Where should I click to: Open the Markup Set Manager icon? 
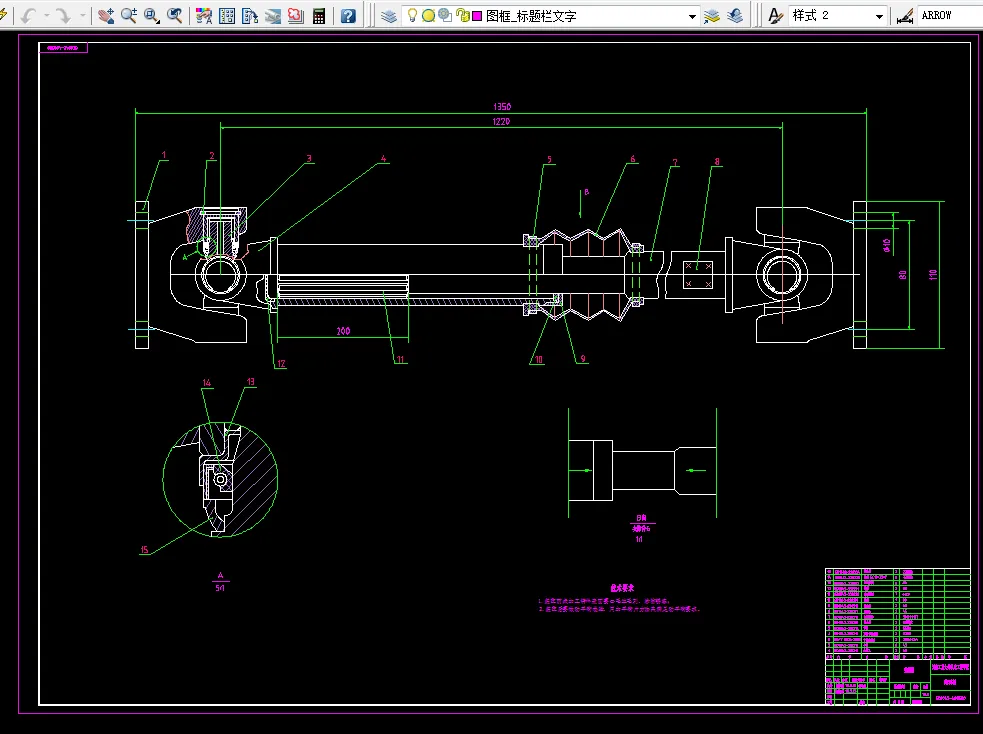coord(295,16)
